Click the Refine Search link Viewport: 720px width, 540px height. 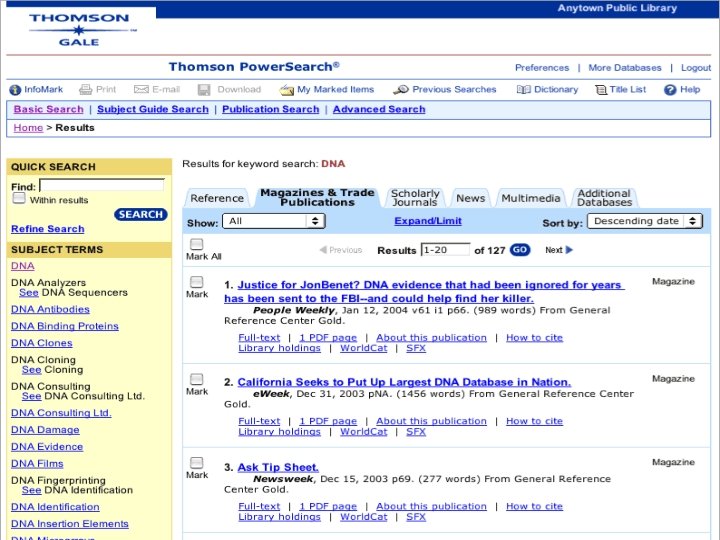(x=48, y=229)
